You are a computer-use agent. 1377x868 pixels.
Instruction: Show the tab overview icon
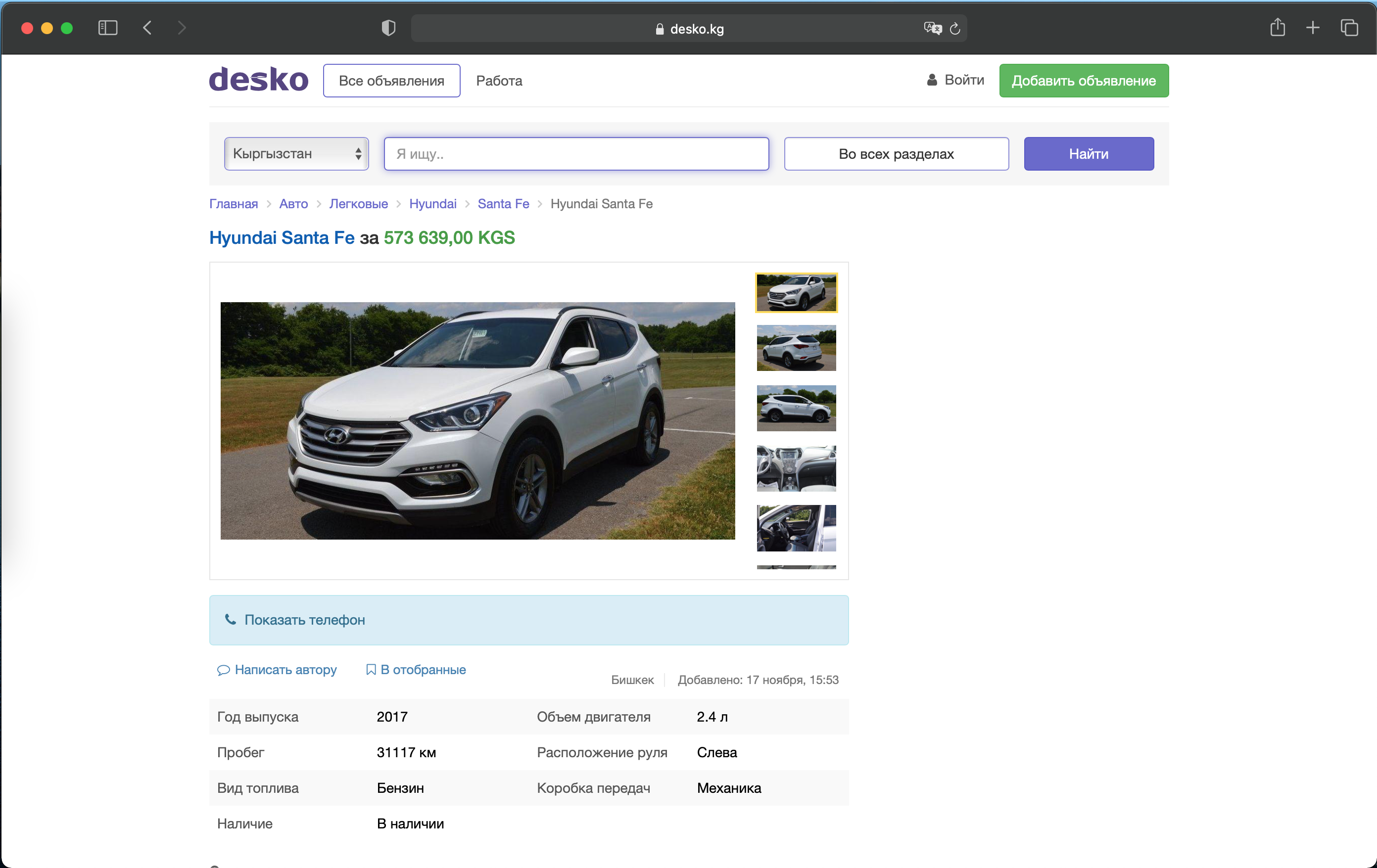click(1349, 27)
